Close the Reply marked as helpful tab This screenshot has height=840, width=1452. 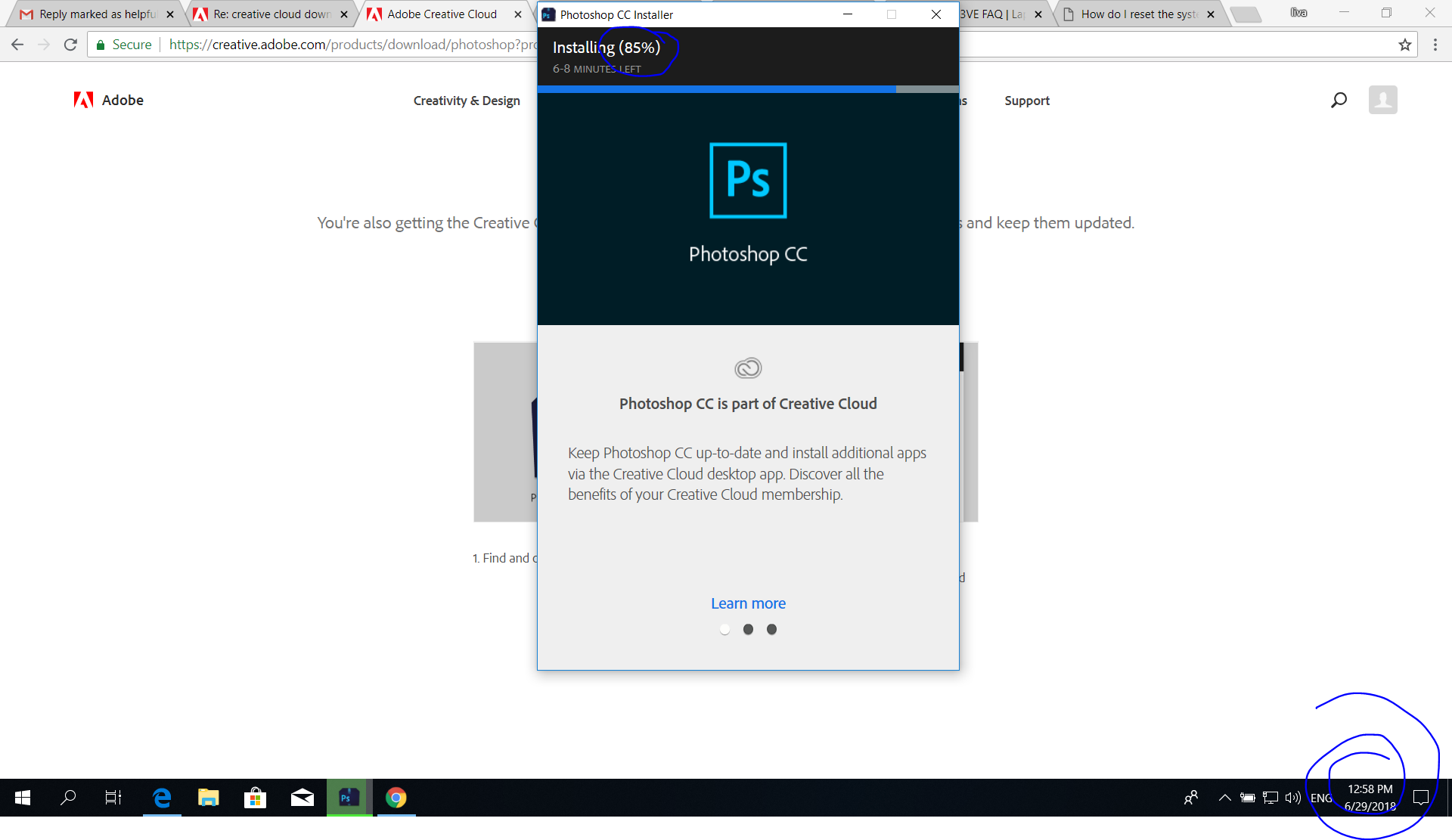[x=170, y=14]
